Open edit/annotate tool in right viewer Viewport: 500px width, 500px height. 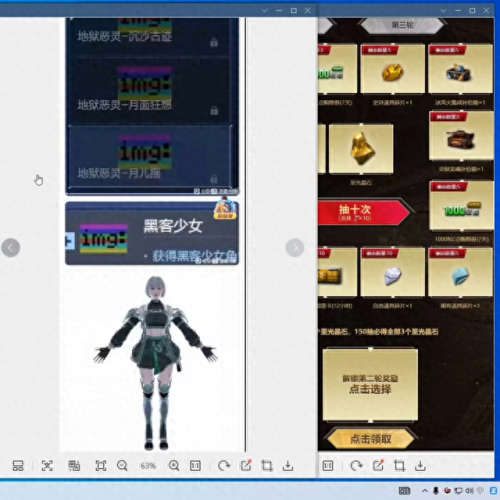(378, 465)
